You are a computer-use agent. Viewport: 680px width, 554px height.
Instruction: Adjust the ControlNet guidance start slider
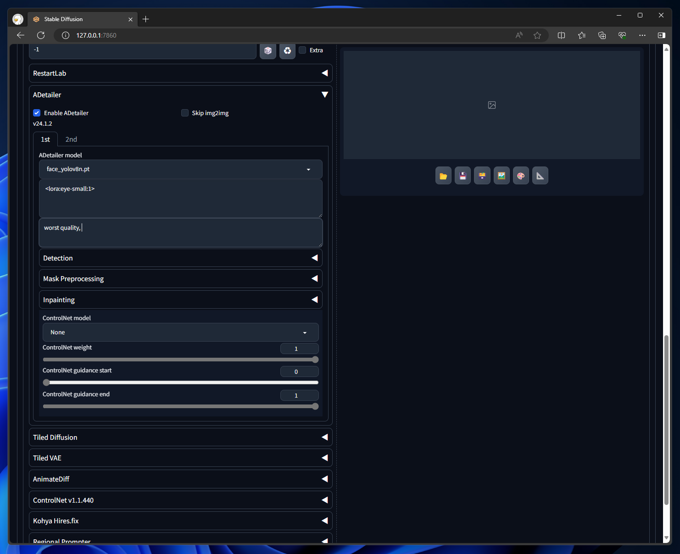pyautogui.click(x=180, y=383)
